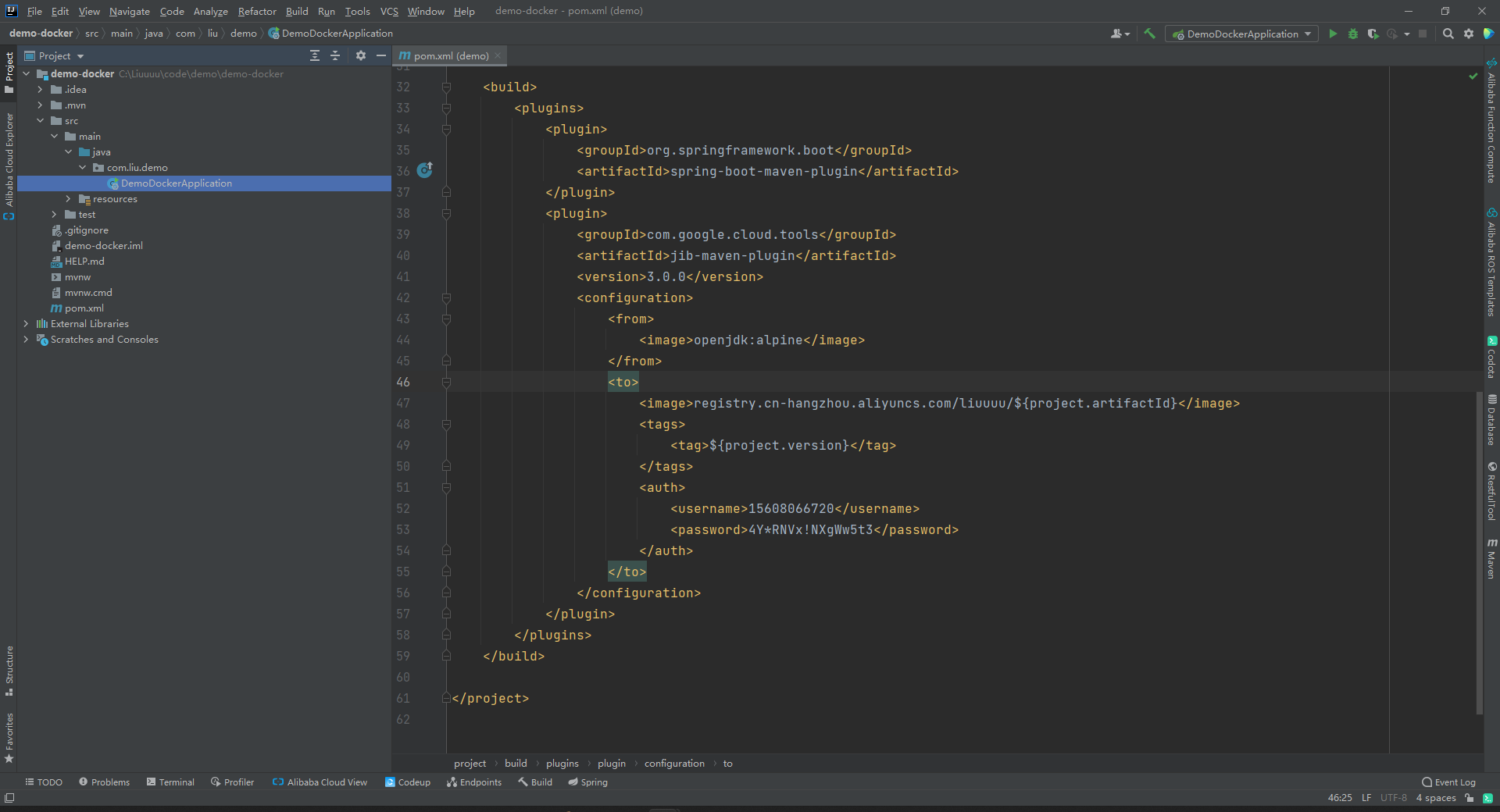
Task: Click Load Maven changes gutter icon
Action: click(x=425, y=169)
